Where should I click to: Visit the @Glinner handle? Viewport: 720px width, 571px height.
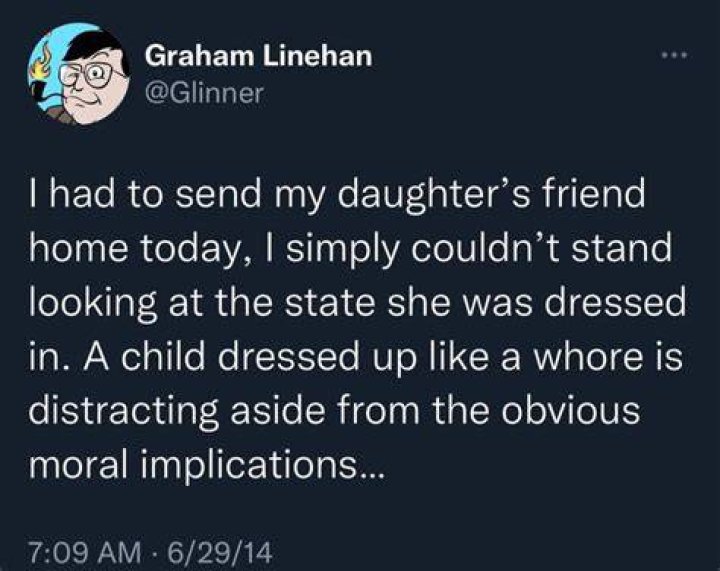(204, 93)
